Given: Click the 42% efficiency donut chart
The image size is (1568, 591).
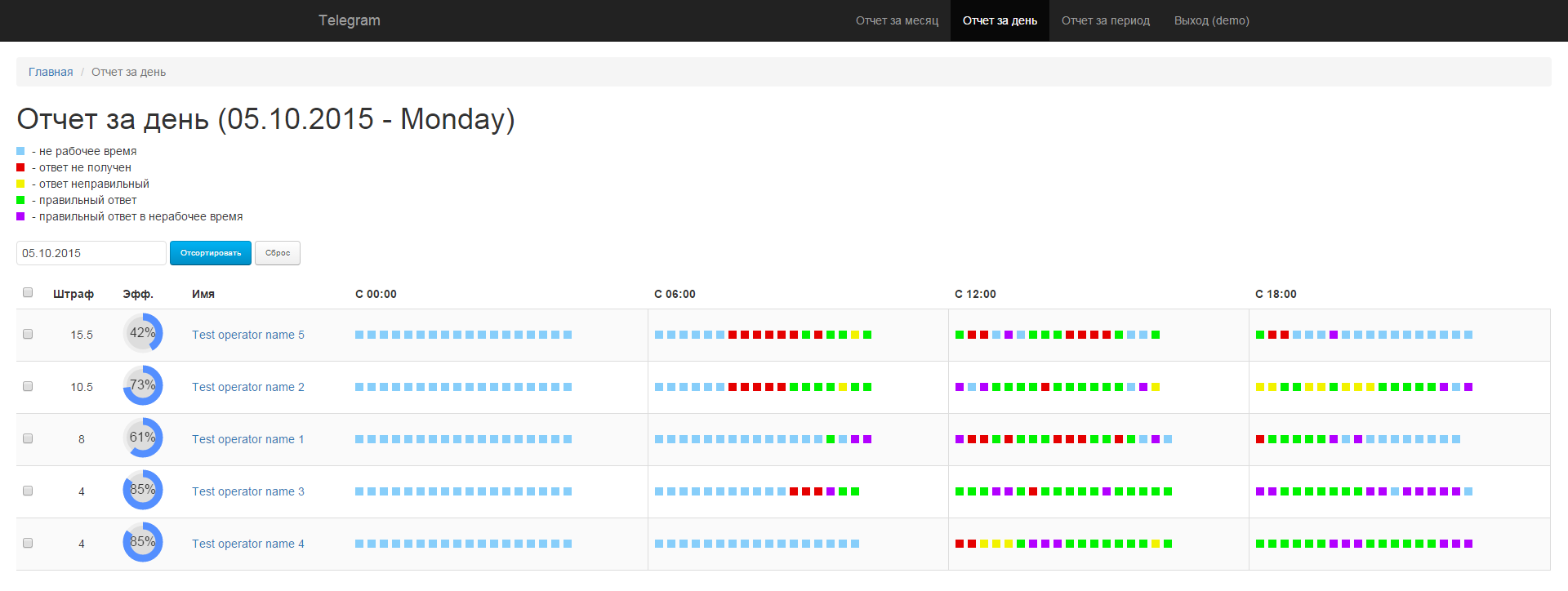Looking at the screenshot, I should click(143, 333).
